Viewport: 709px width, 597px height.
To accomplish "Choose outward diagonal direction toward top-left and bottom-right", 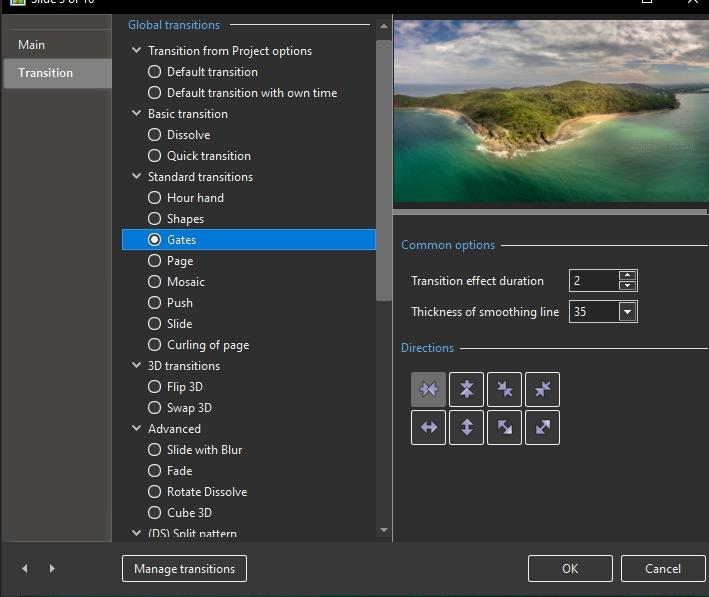I will coord(504,427).
